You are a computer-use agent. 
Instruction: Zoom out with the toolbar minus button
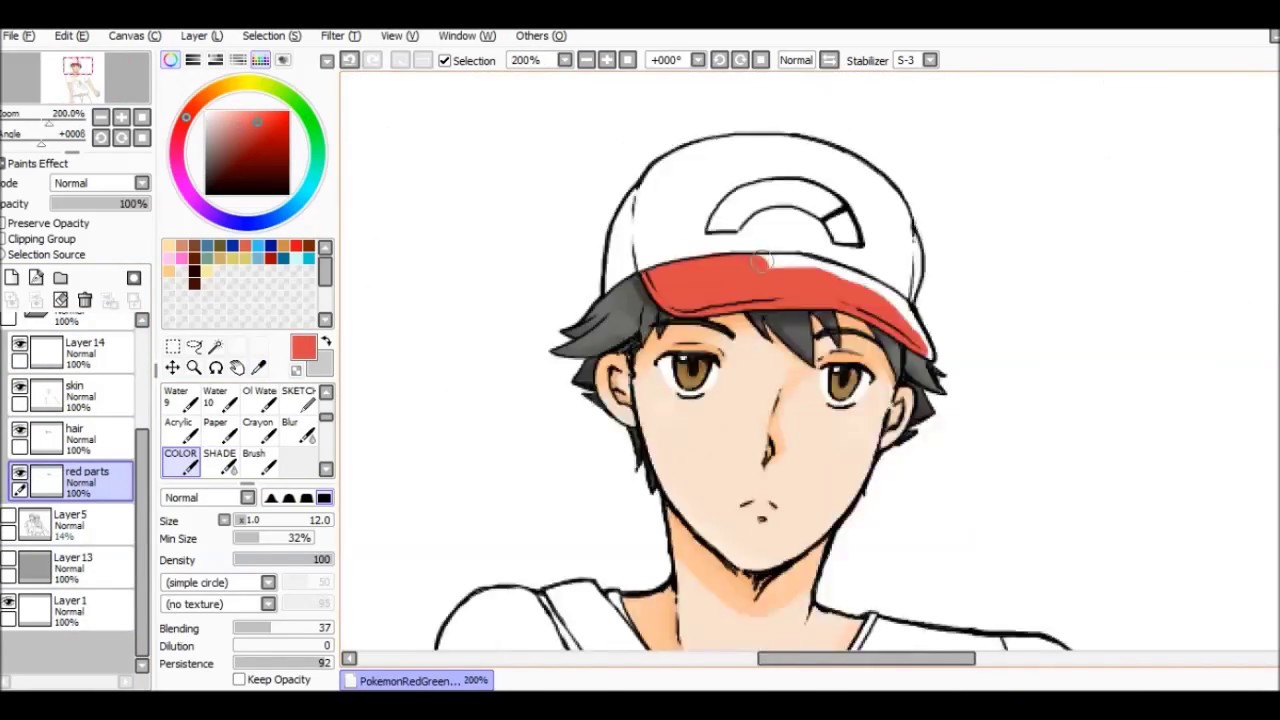tap(586, 60)
